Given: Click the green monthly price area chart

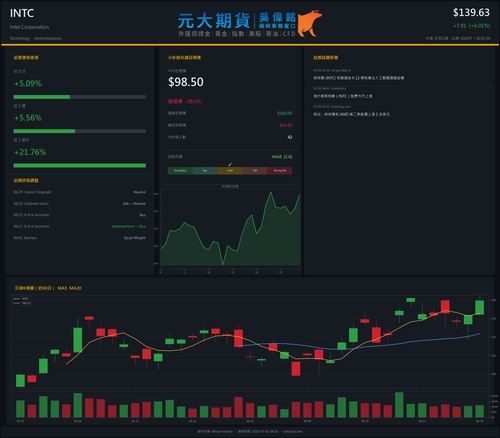Looking at the screenshot, I should coord(230,230).
